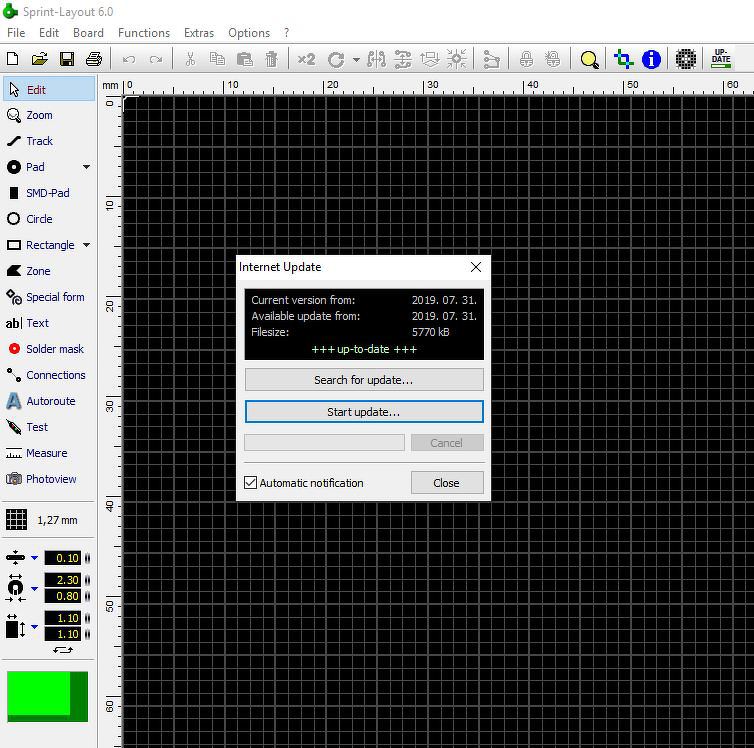The width and height of the screenshot is (754, 748).
Task: Open a file with the folder icon
Action: click(40, 59)
